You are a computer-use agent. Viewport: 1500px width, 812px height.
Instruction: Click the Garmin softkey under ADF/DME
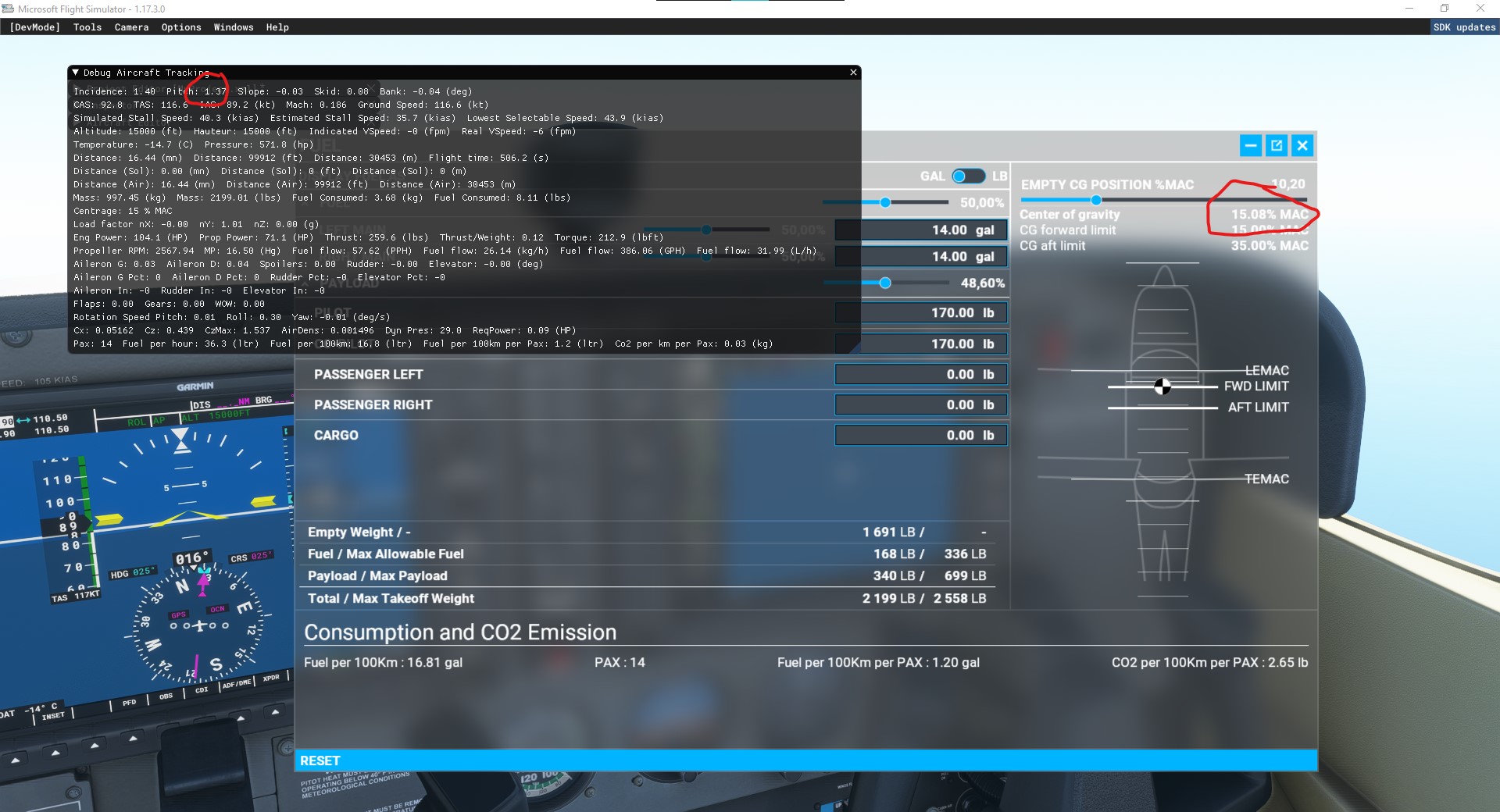241,718
